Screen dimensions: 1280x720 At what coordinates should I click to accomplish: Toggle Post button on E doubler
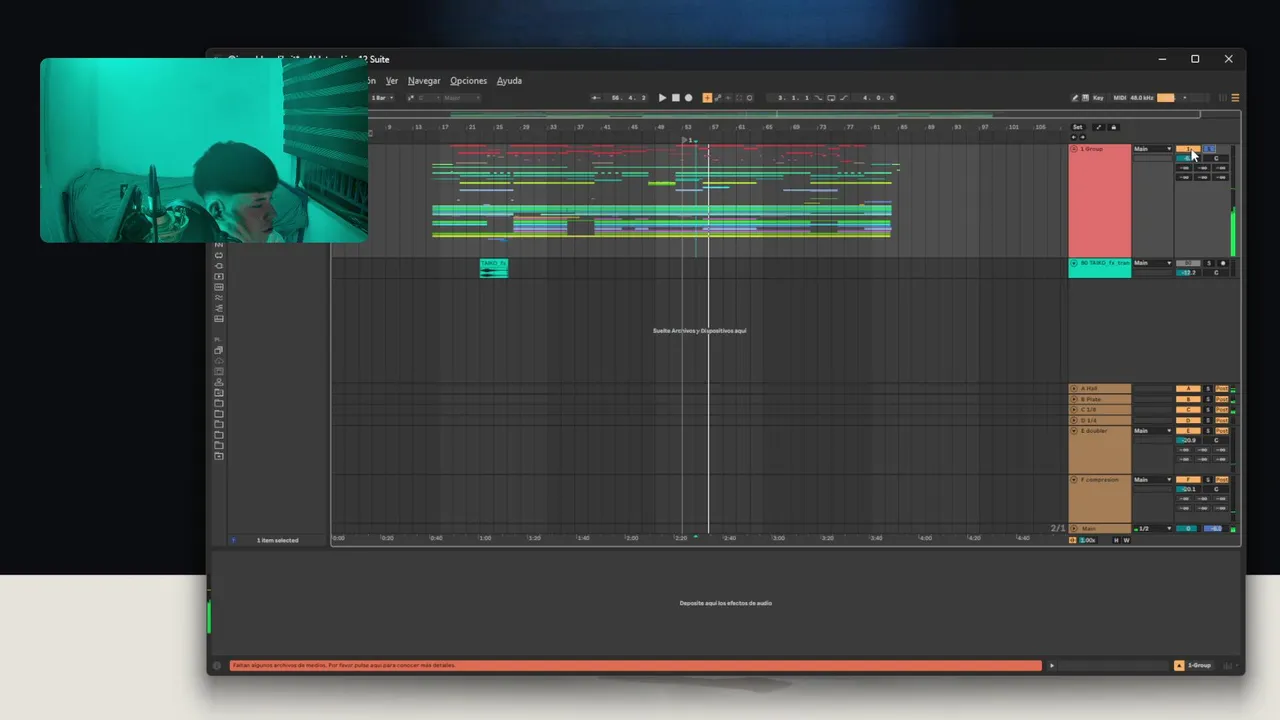(1222, 431)
